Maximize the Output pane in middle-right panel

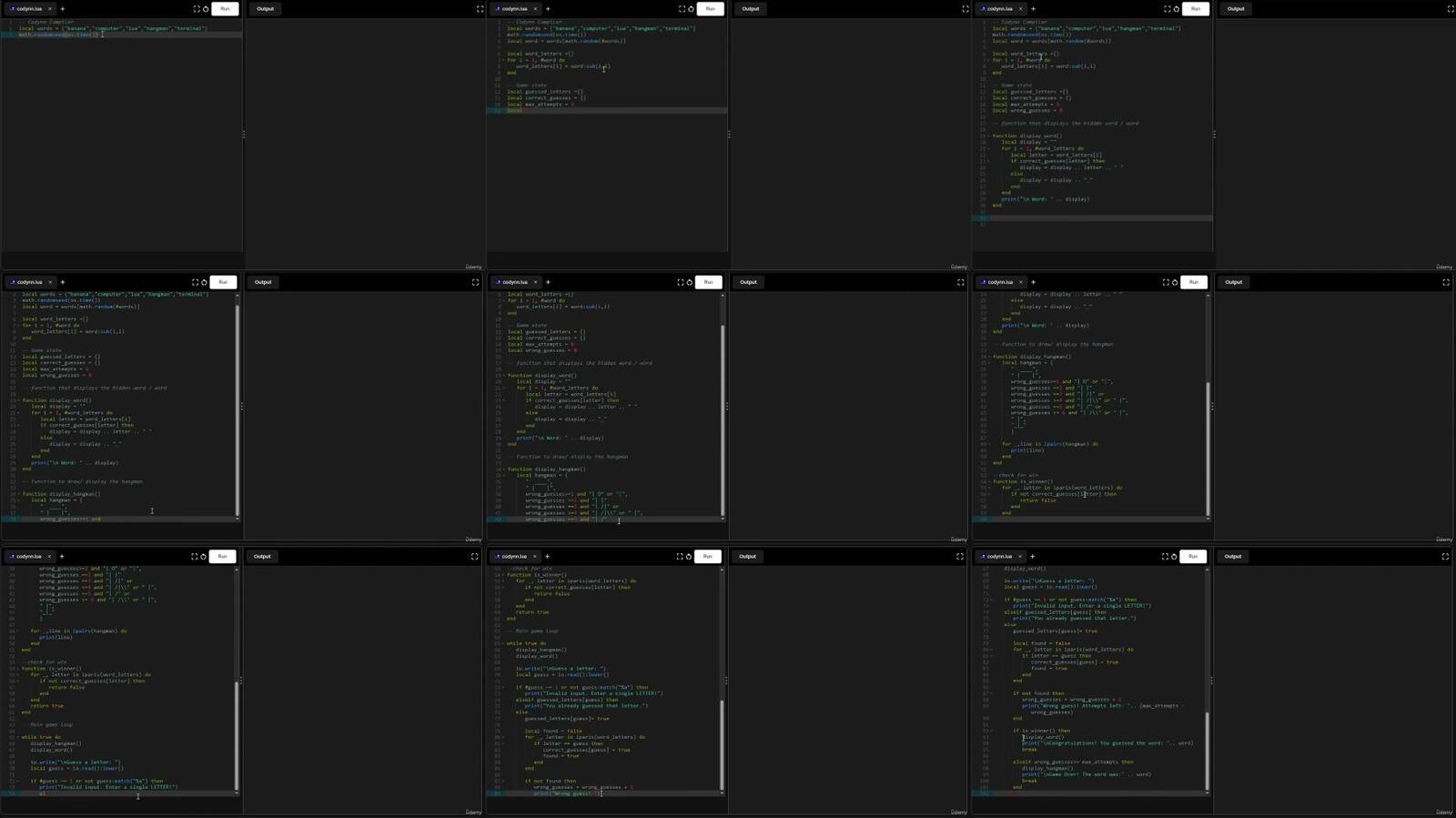1446,282
